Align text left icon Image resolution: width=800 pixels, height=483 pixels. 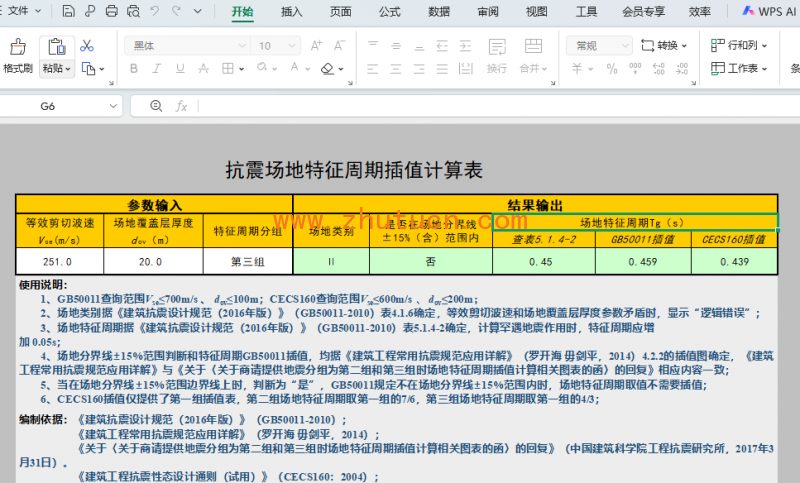tap(372, 68)
